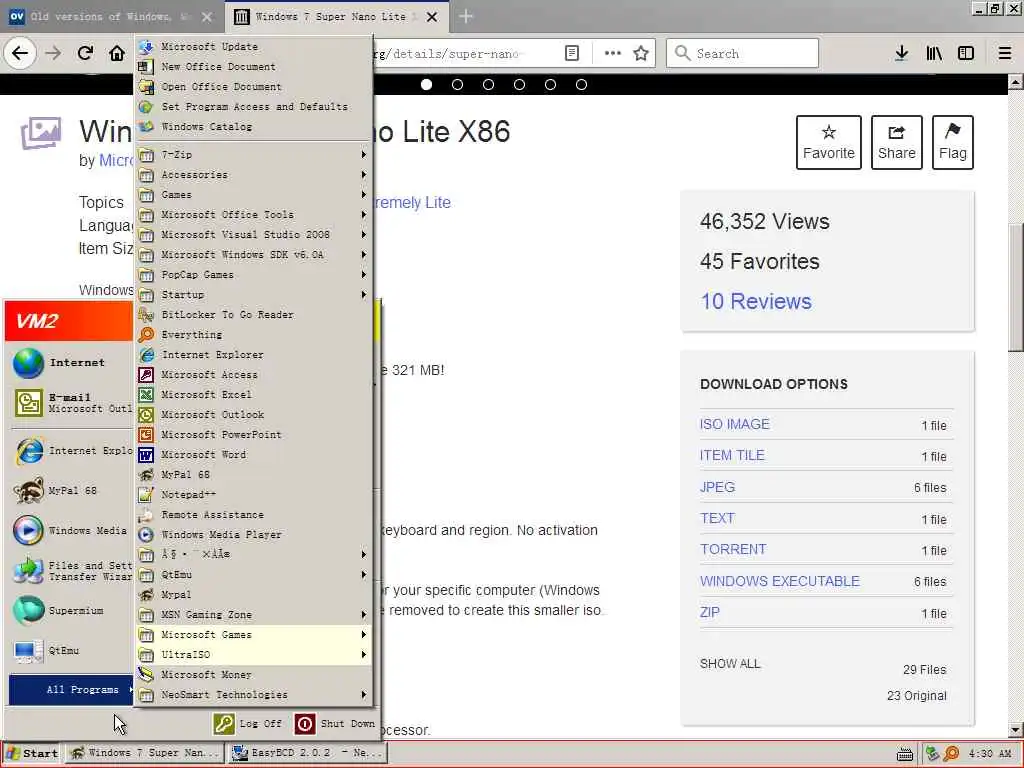
Task: Expand Microsoft Visual Studio 2008 folder
Action: [x=253, y=234]
